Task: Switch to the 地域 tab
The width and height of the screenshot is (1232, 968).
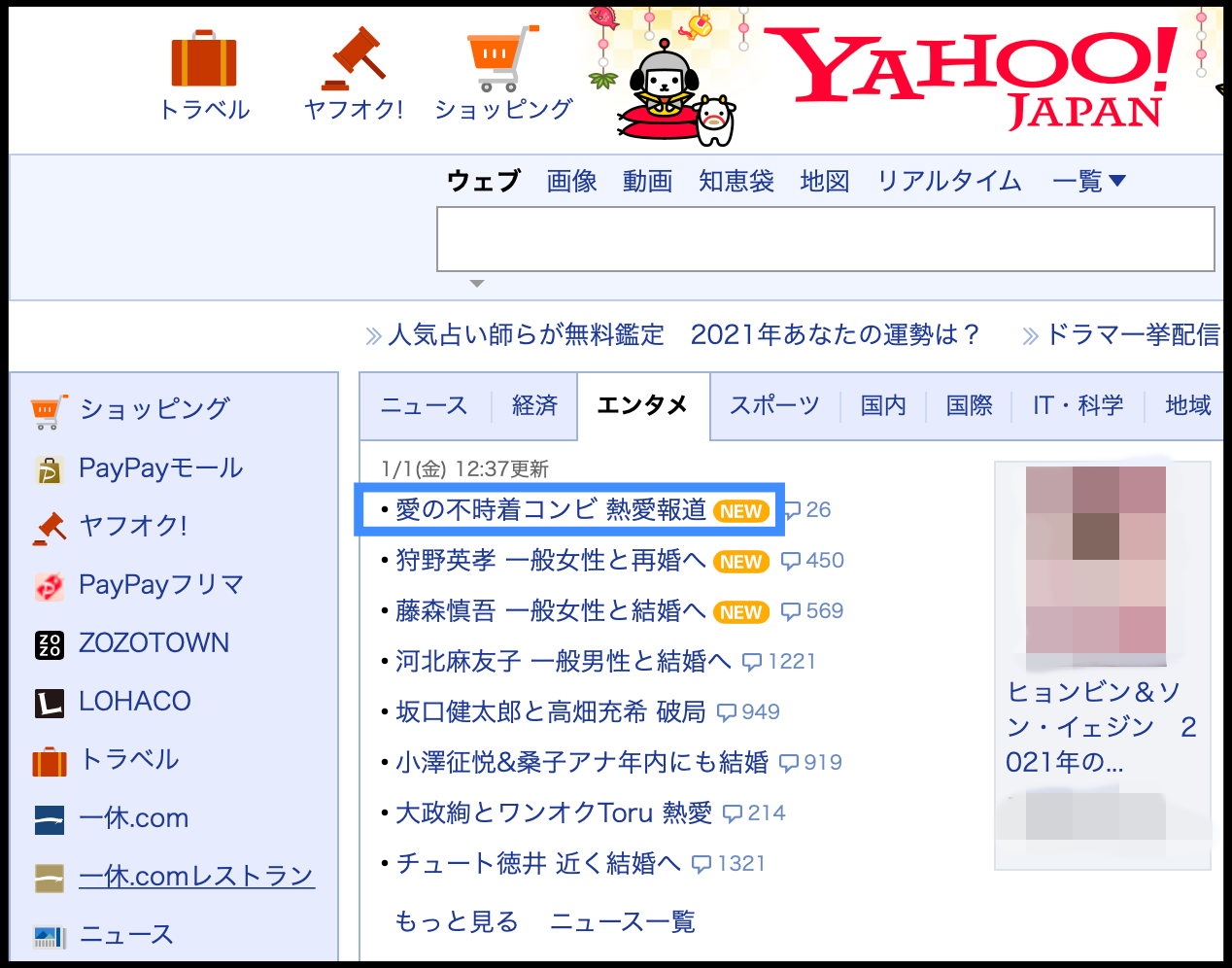Action: [1188, 405]
